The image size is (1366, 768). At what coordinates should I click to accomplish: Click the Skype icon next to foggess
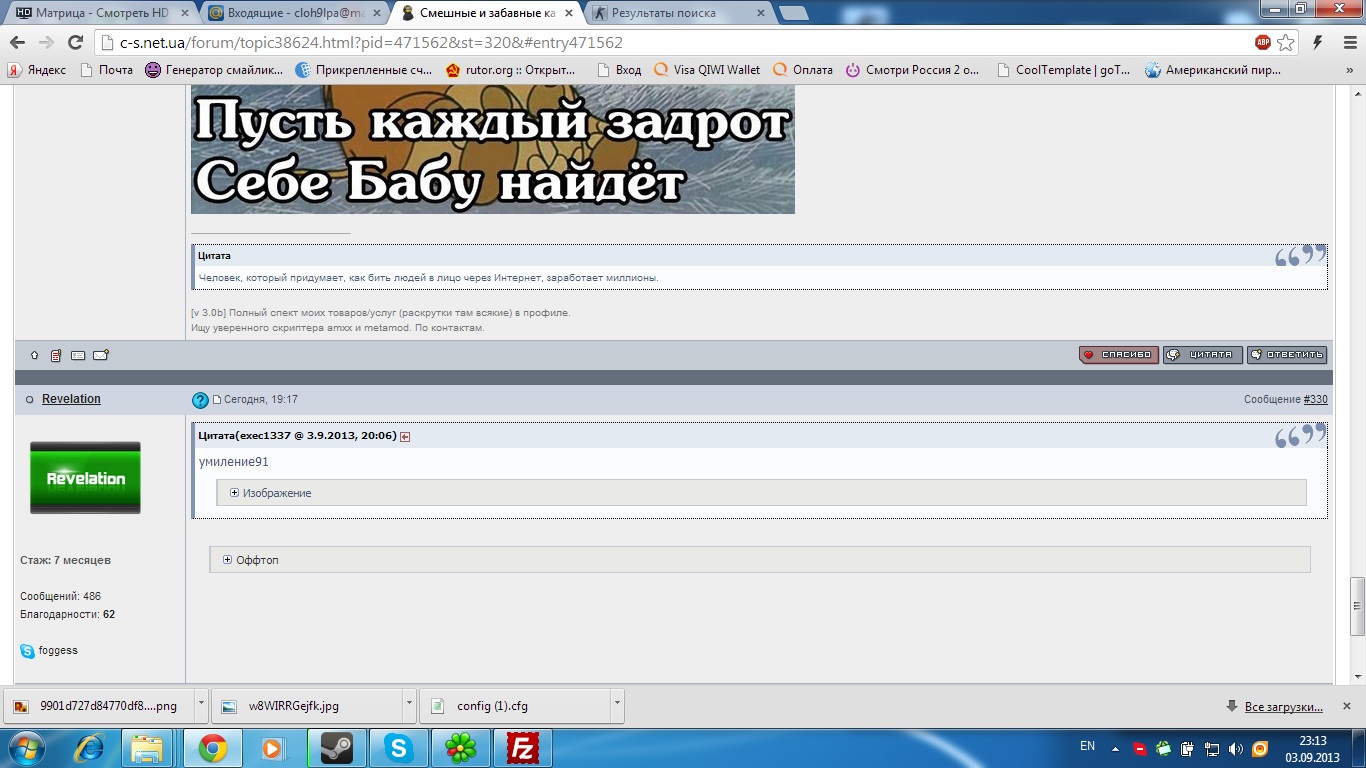click(27, 651)
